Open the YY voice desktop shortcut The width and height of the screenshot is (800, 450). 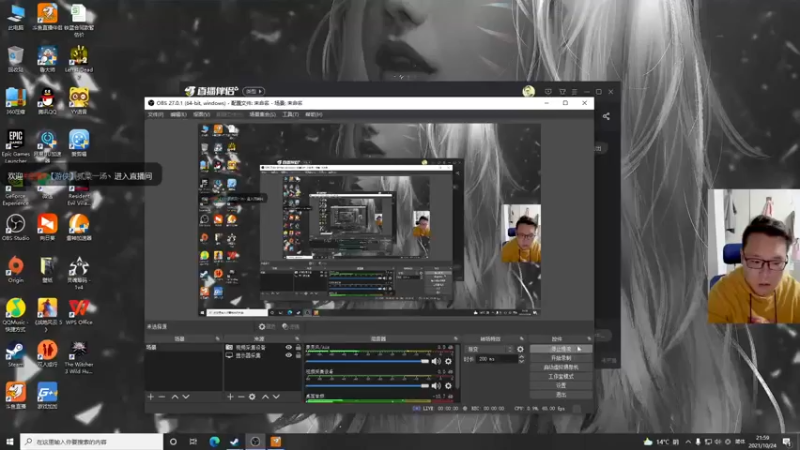79,101
